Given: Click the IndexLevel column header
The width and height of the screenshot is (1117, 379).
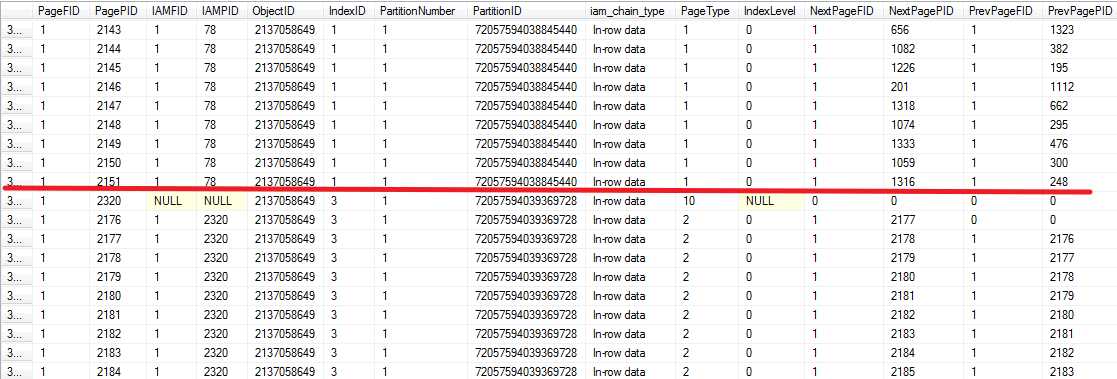Looking at the screenshot, I should coord(771,11).
